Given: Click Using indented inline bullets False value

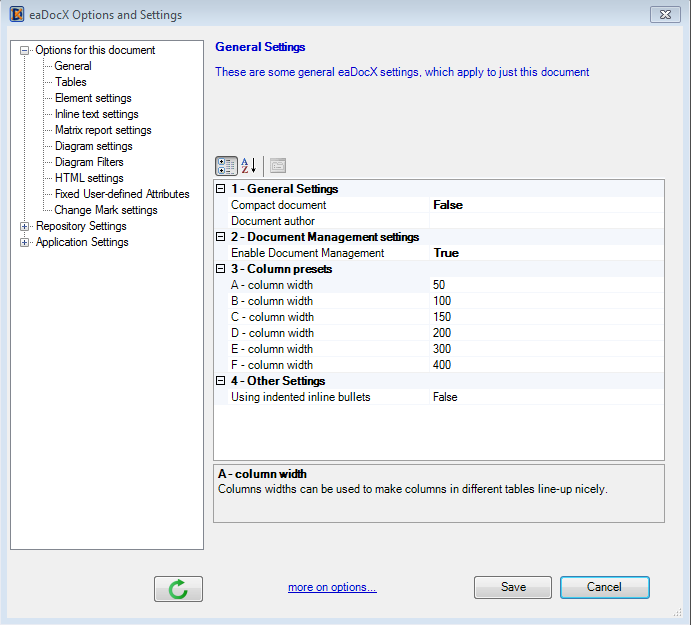Looking at the screenshot, I should click(546, 397).
